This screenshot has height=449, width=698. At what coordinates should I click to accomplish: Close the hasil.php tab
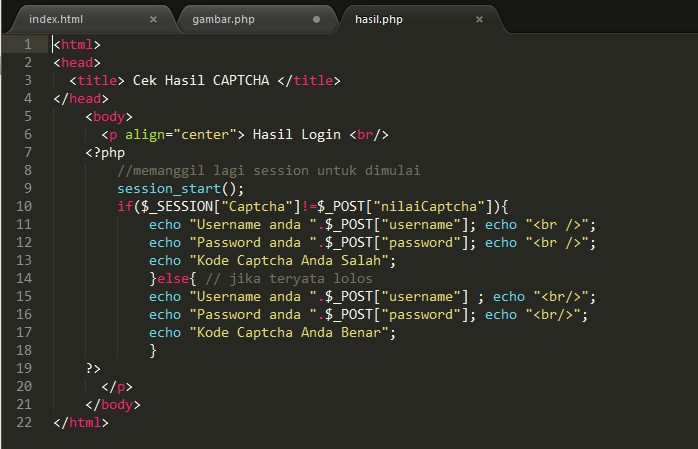(x=479, y=20)
